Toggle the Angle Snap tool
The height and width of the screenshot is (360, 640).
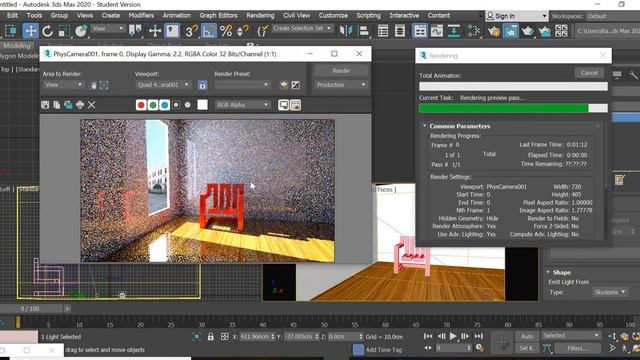tap(209, 31)
